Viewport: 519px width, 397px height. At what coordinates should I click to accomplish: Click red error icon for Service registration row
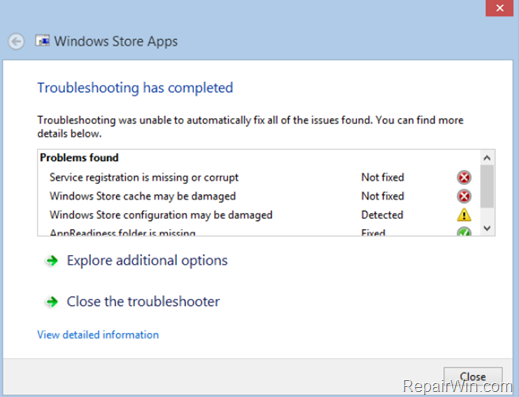464,177
